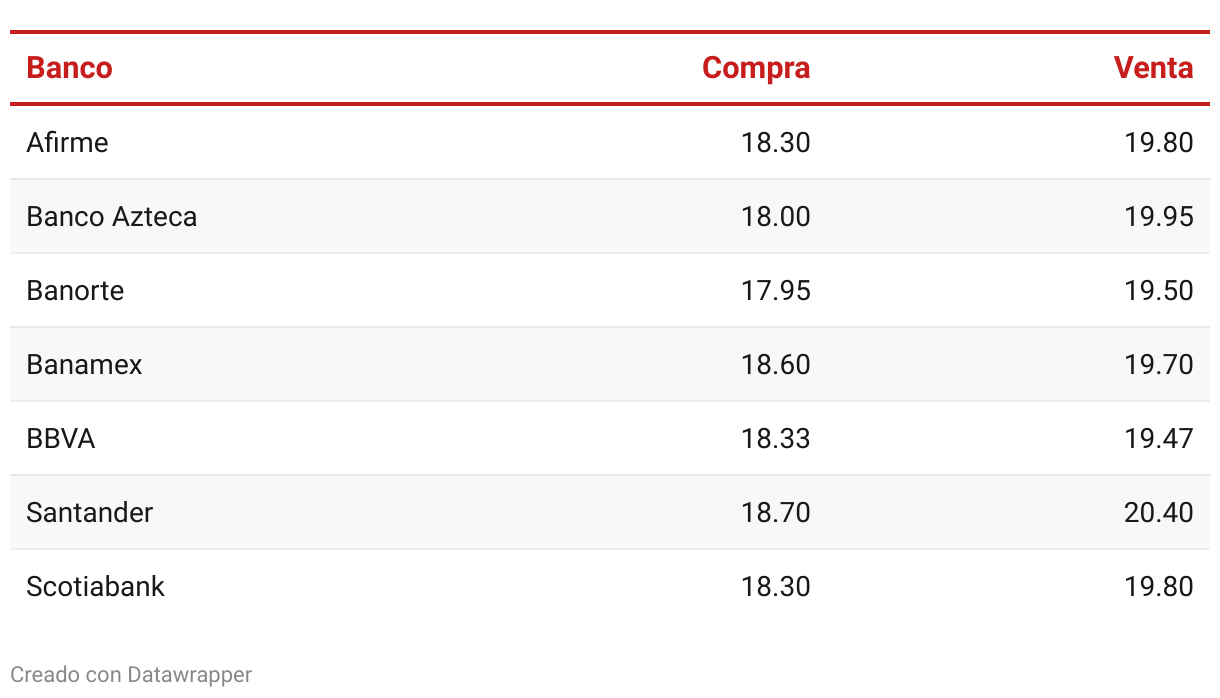
Task: Click the Scotiabank bank name
Action: pos(95,586)
